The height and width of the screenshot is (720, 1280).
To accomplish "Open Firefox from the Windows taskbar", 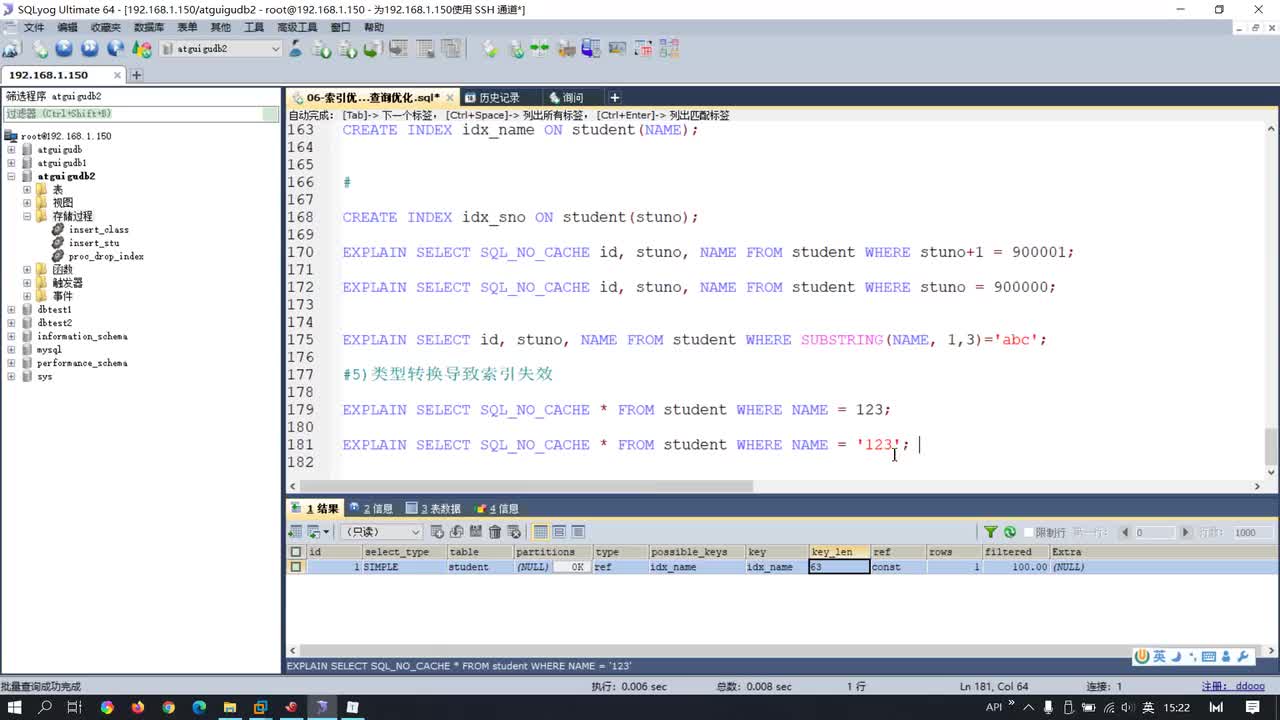I will [137, 707].
